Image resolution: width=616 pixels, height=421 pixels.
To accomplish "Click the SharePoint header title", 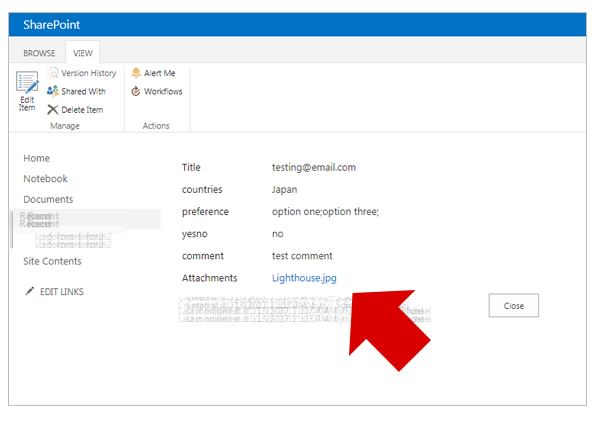I will [51, 25].
